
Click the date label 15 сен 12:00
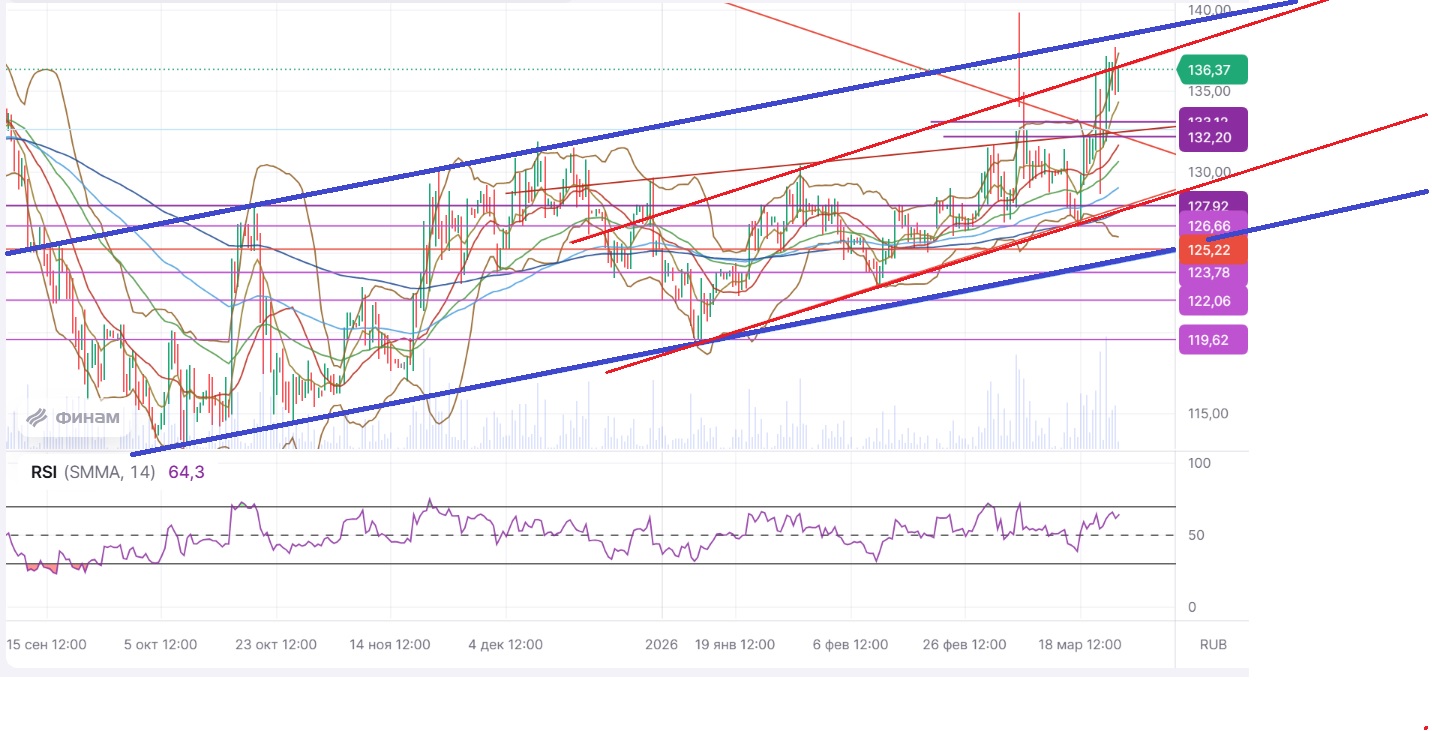pyautogui.click(x=46, y=645)
